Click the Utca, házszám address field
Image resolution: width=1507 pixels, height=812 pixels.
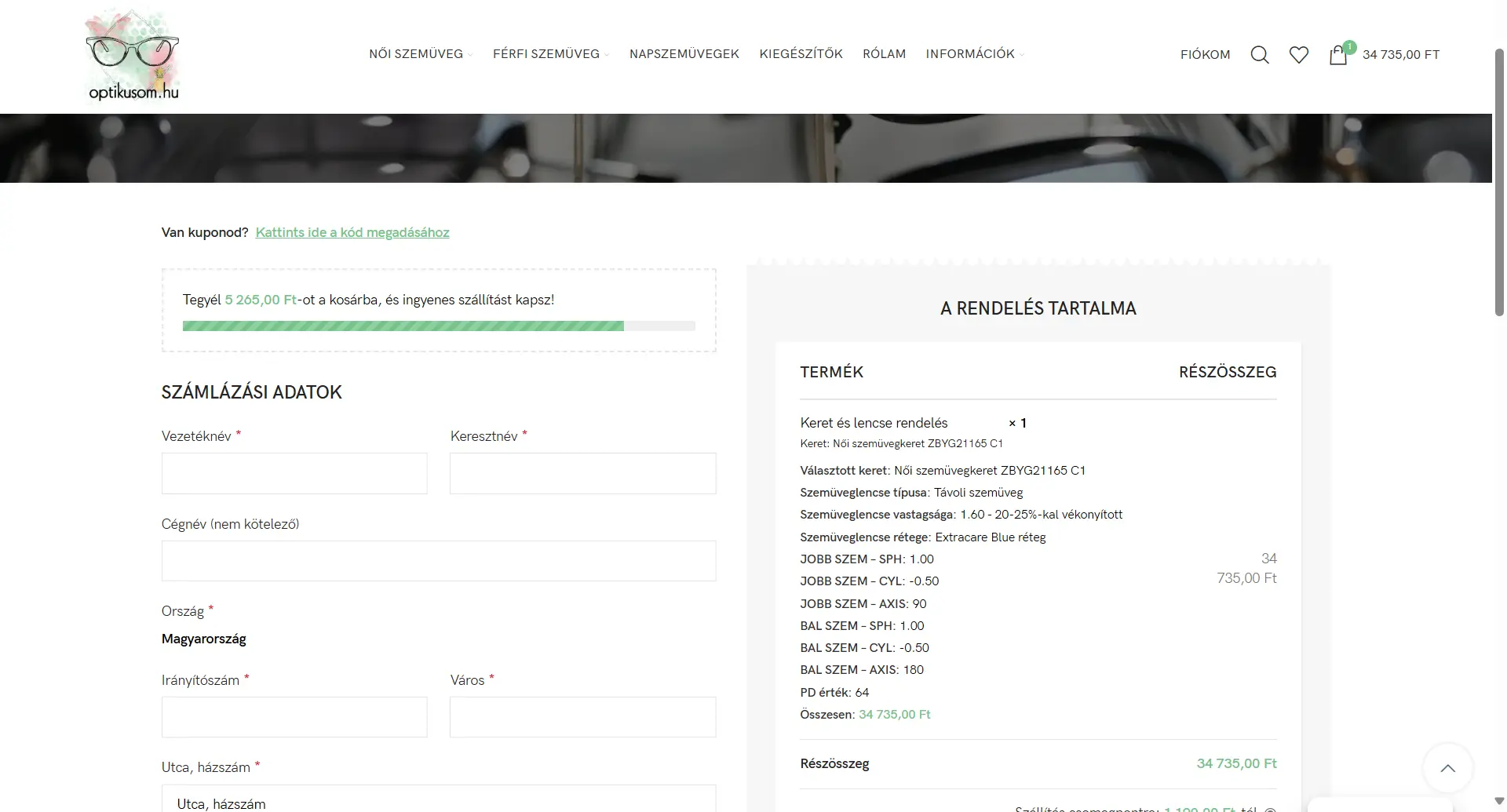[439, 800]
